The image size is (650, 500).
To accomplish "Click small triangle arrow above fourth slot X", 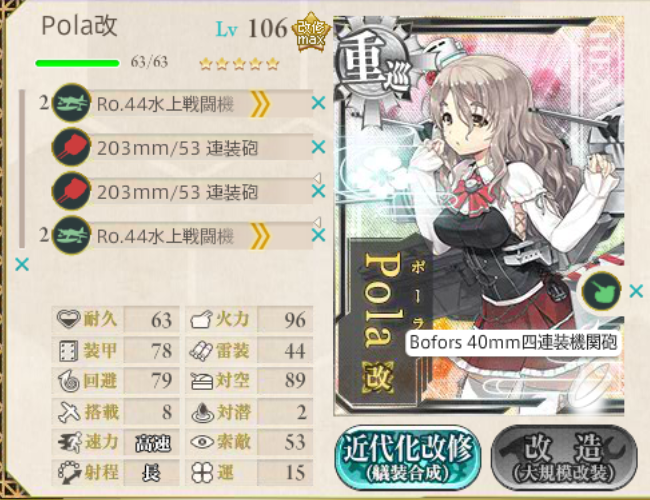I will coord(317,222).
